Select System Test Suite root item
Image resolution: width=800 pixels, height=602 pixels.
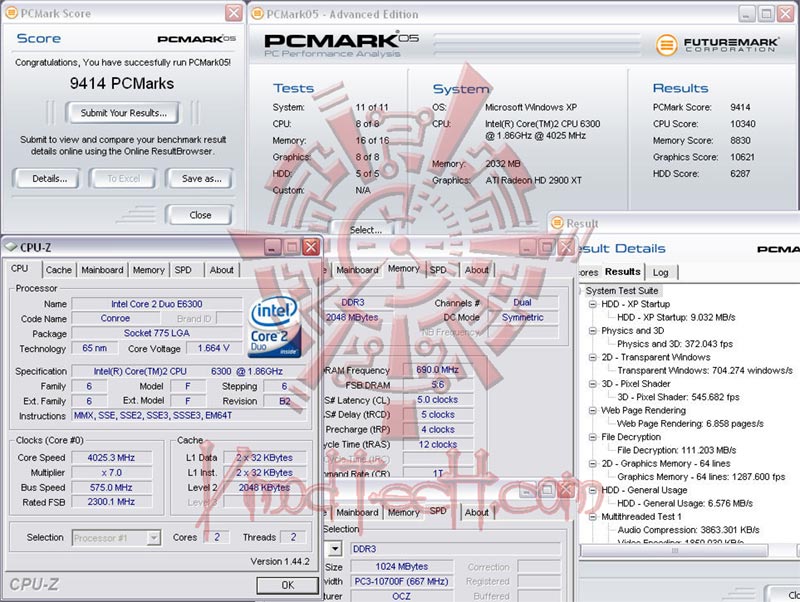point(621,291)
